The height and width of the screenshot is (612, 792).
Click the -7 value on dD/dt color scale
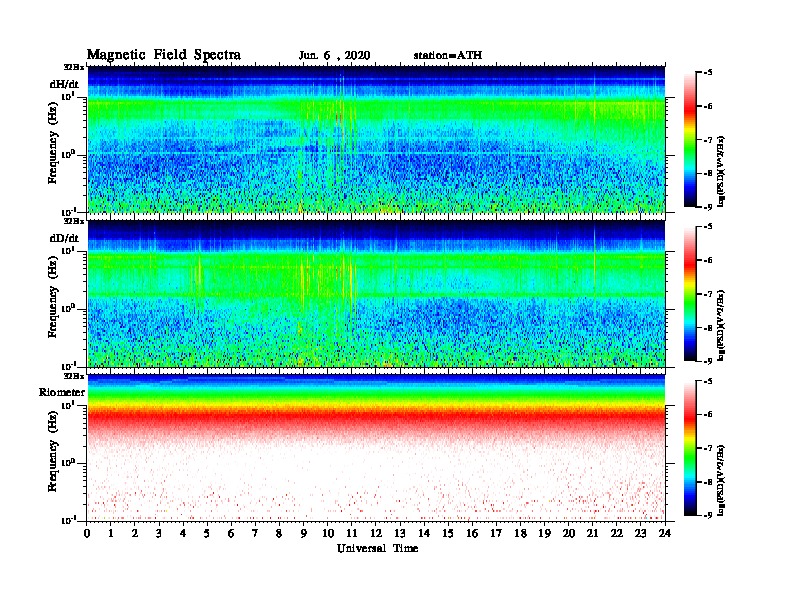click(708, 294)
